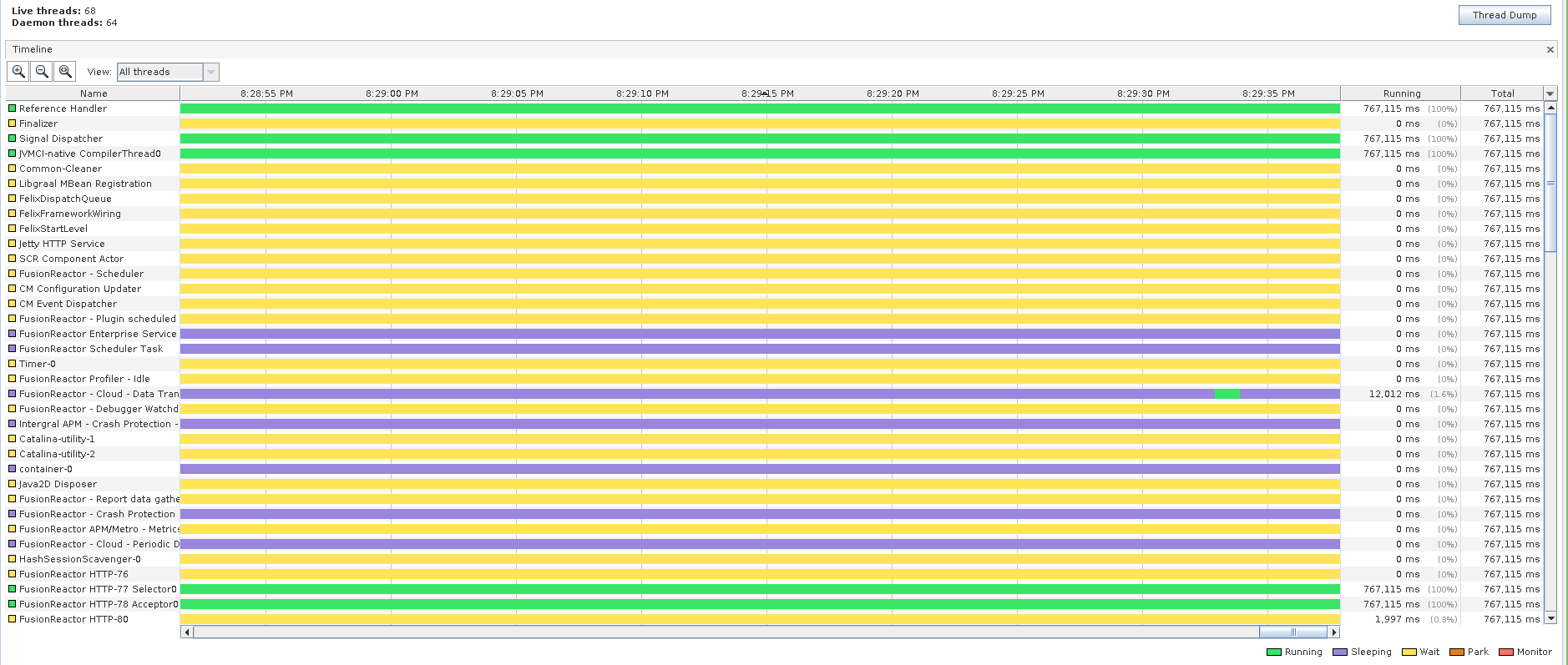Click the 1,997 ms running time value
Screen dimensions: 1568x665
click(1397, 619)
